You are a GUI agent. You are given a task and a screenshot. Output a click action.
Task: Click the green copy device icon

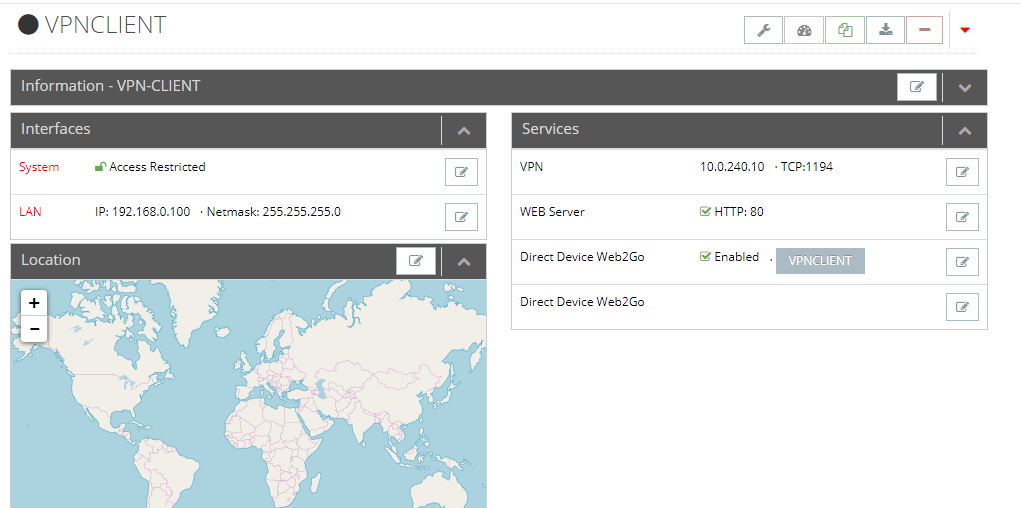click(x=845, y=30)
